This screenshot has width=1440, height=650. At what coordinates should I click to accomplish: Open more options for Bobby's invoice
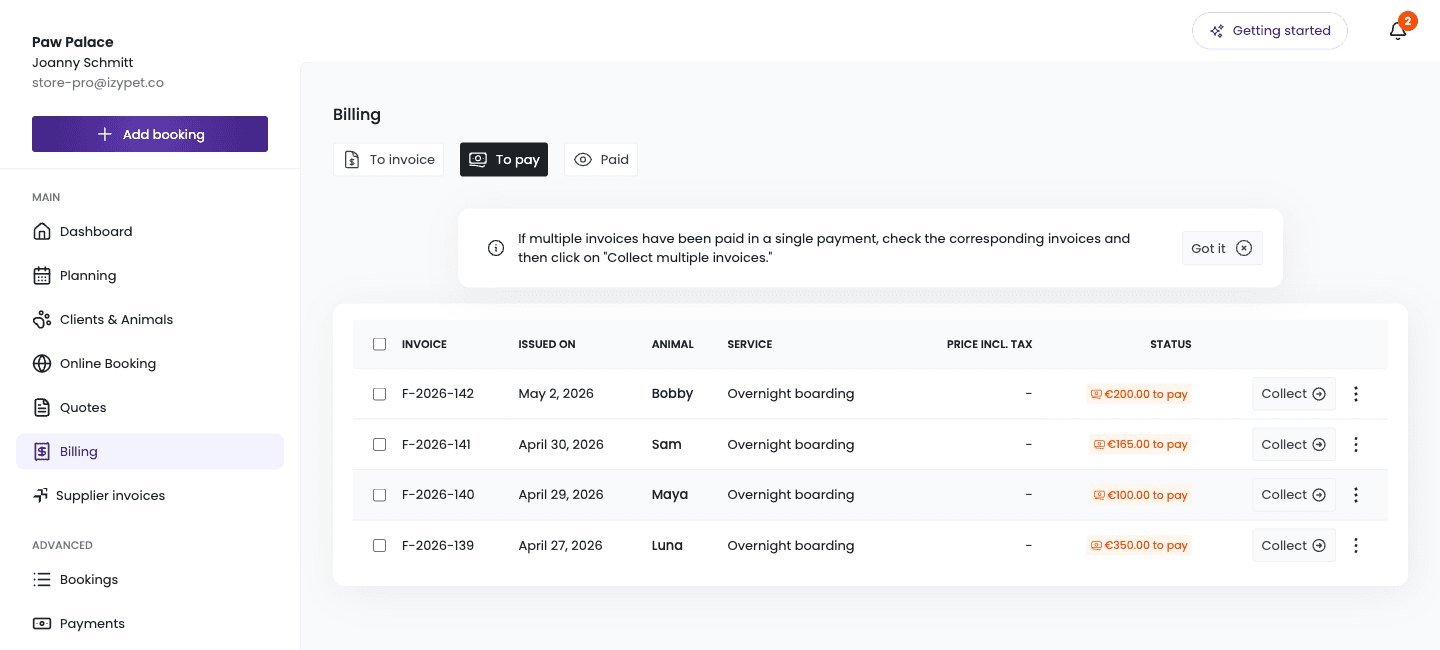1356,394
